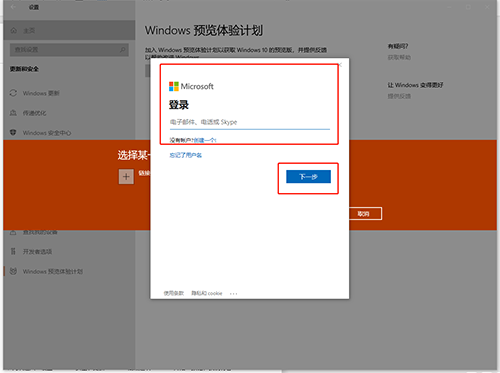Select Windows 安全中心 in sidebar
Screen dimensions: 500x373
[x=69, y=133]
